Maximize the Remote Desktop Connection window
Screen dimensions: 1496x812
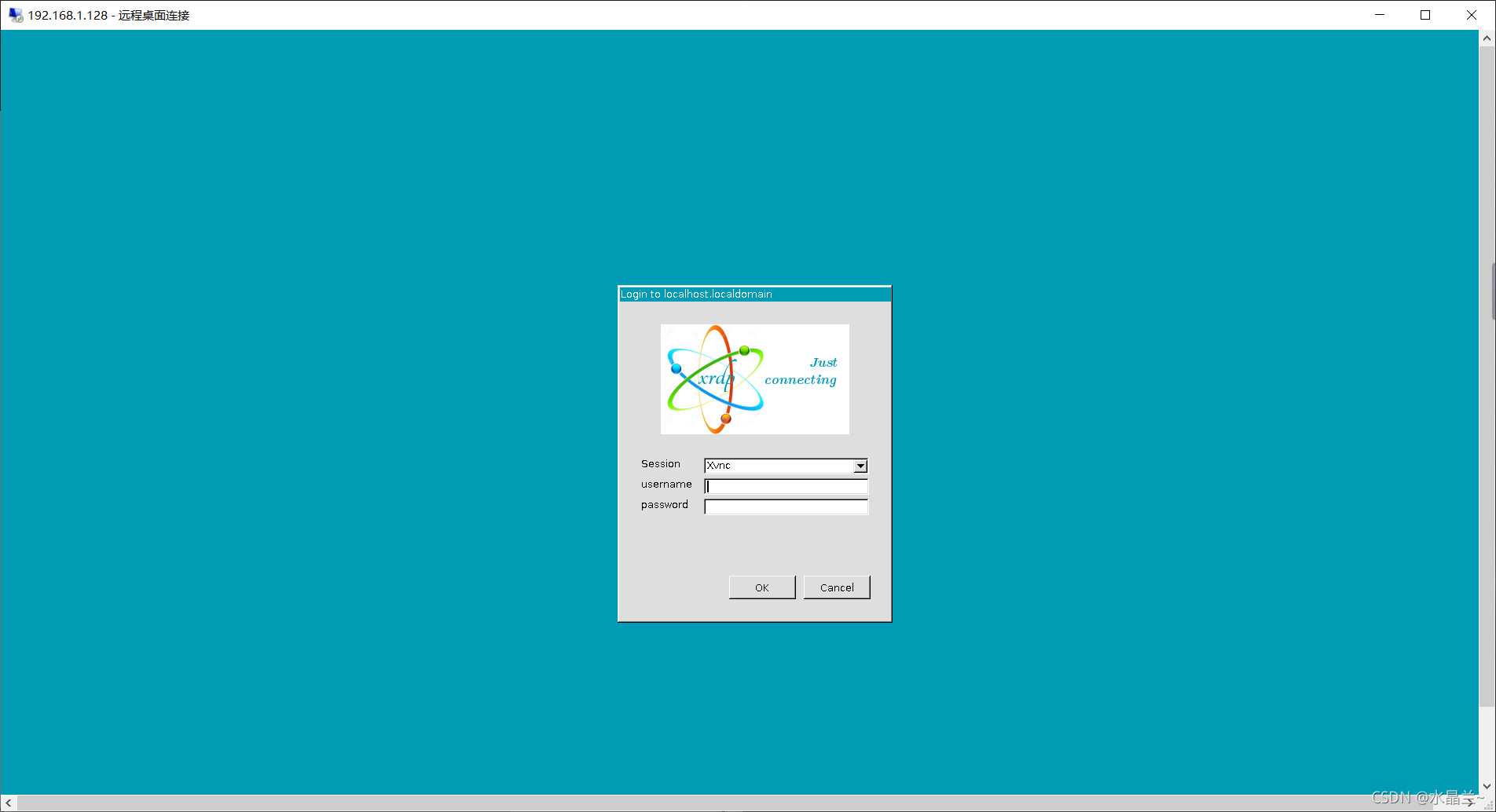[x=1425, y=15]
